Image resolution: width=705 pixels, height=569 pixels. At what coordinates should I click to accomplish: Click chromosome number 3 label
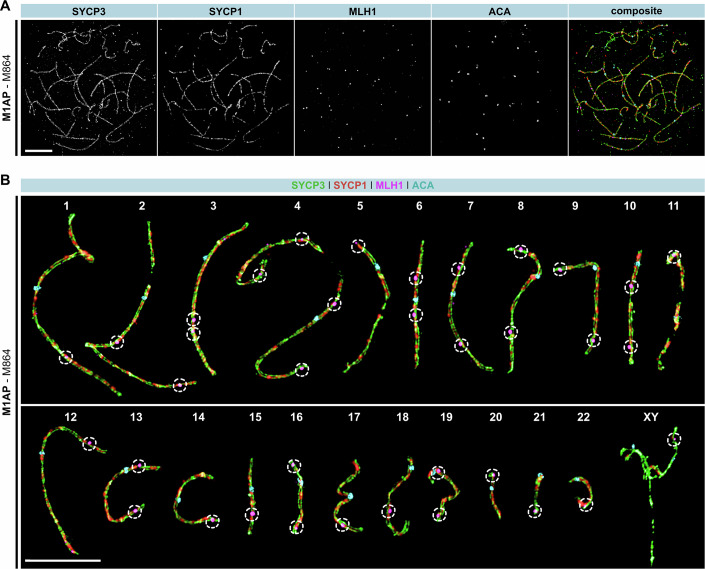point(213,206)
